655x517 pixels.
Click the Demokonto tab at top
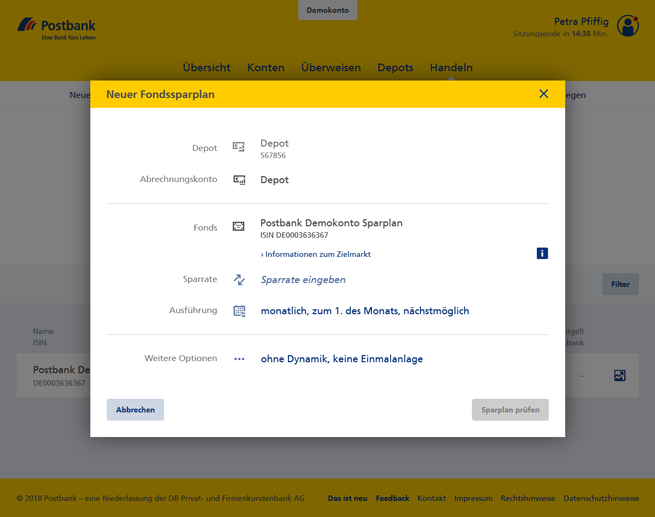point(328,10)
